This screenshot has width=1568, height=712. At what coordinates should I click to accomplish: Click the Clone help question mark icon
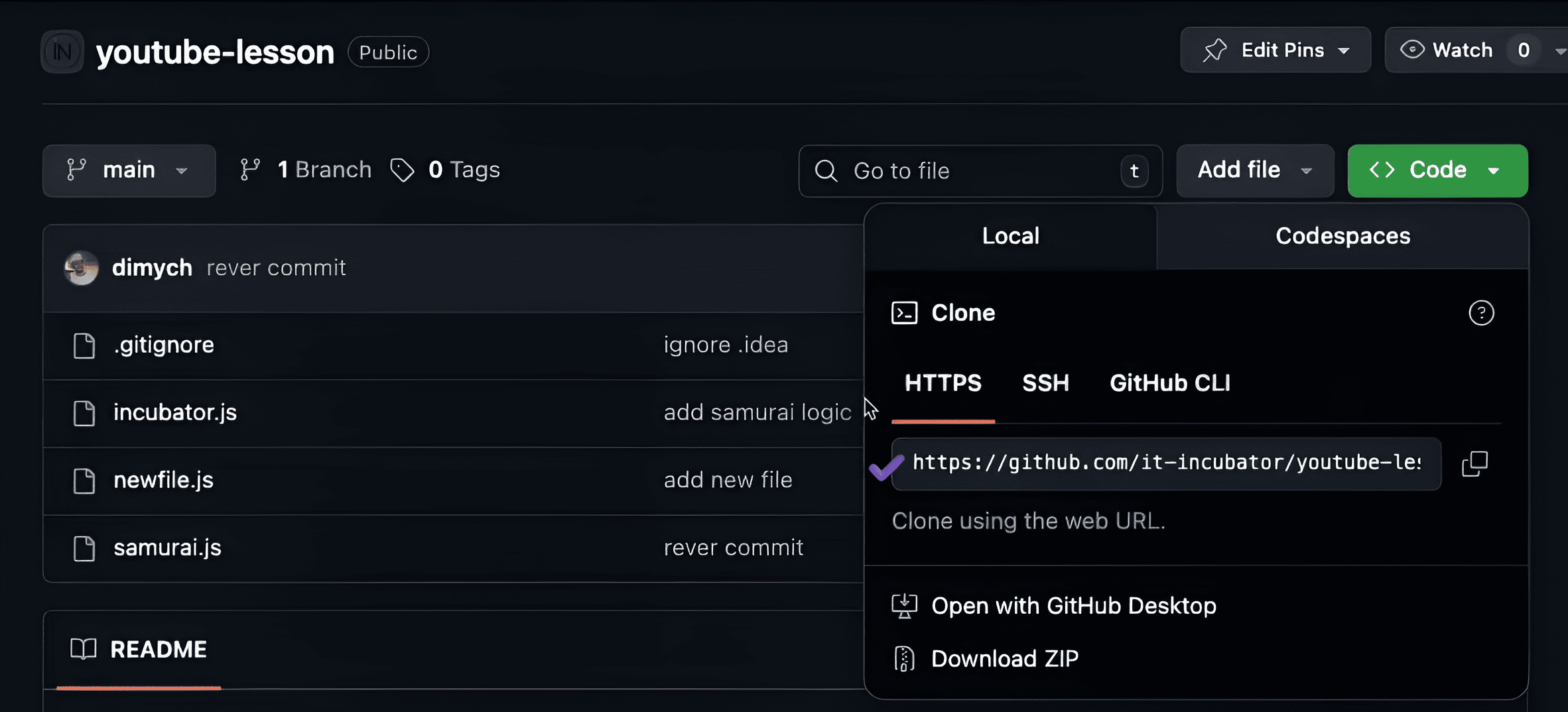[x=1480, y=313]
